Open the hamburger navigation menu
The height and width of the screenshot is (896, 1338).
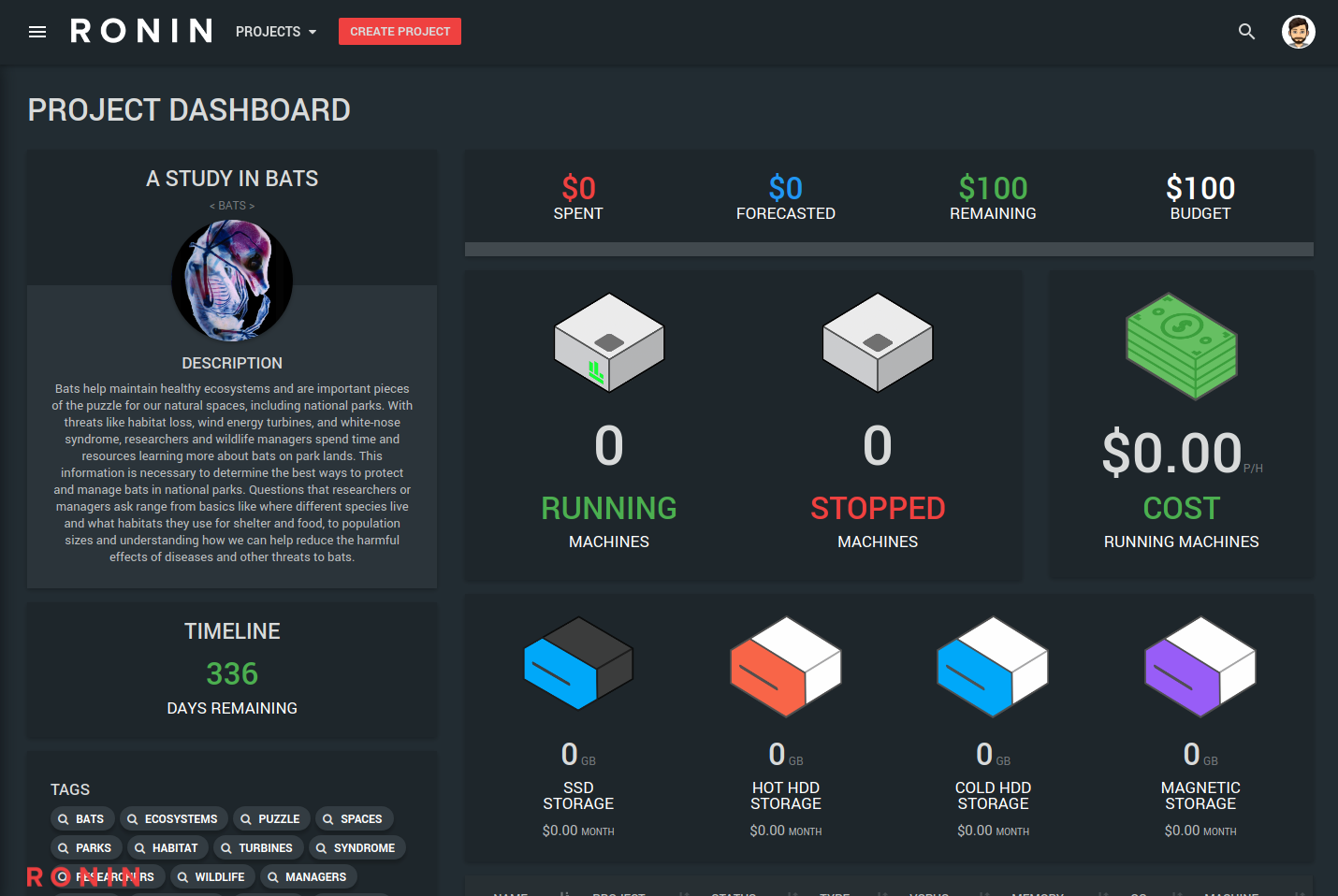coord(37,32)
